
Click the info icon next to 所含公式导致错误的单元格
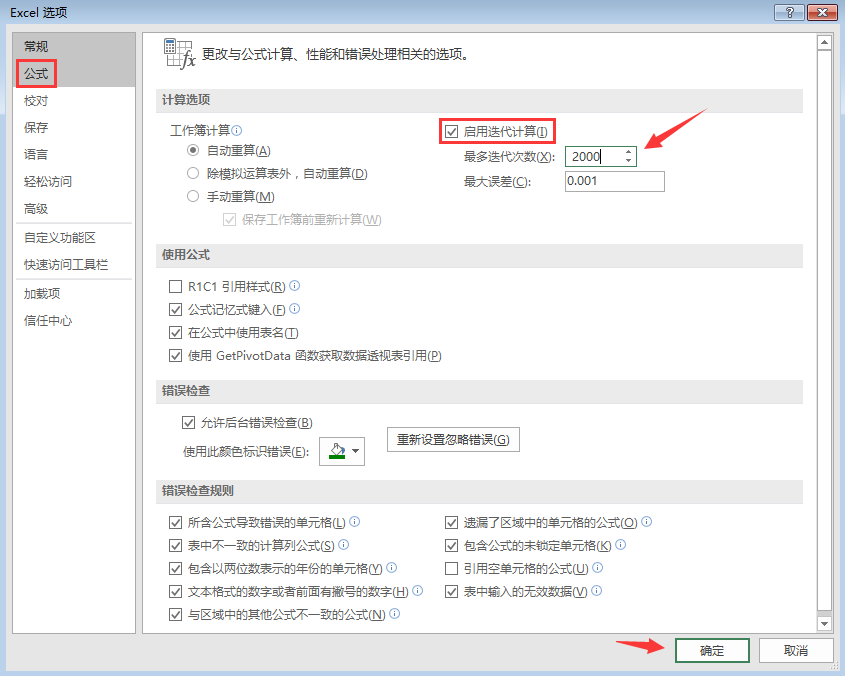point(355,521)
